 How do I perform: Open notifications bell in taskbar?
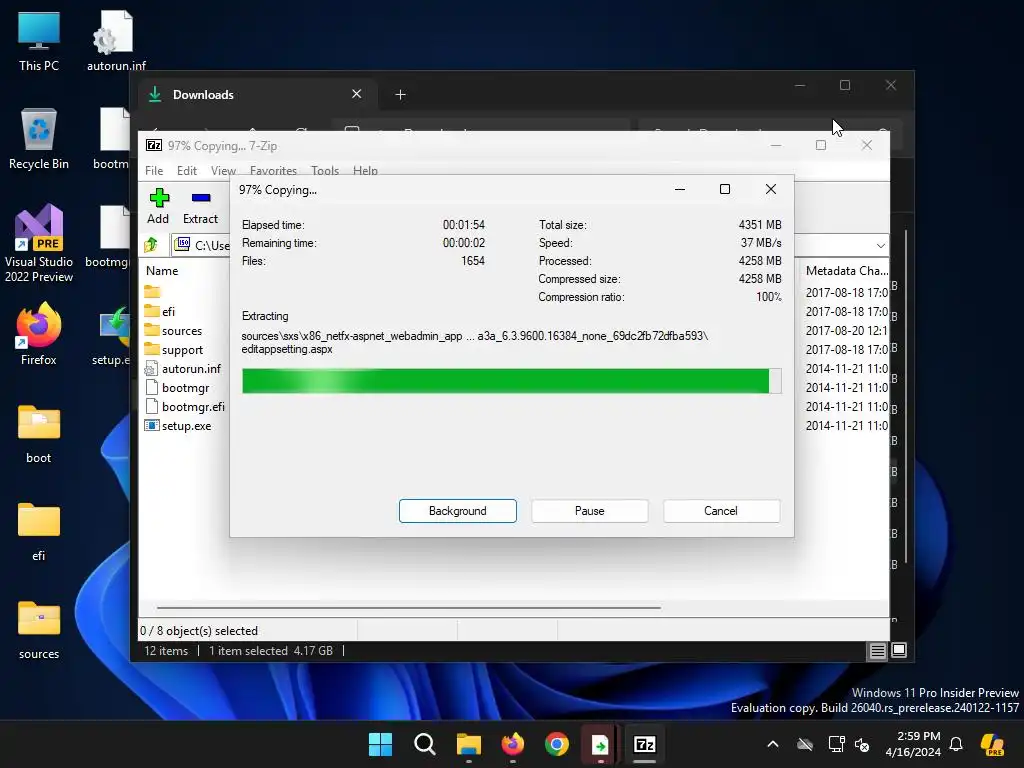[956, 744]
